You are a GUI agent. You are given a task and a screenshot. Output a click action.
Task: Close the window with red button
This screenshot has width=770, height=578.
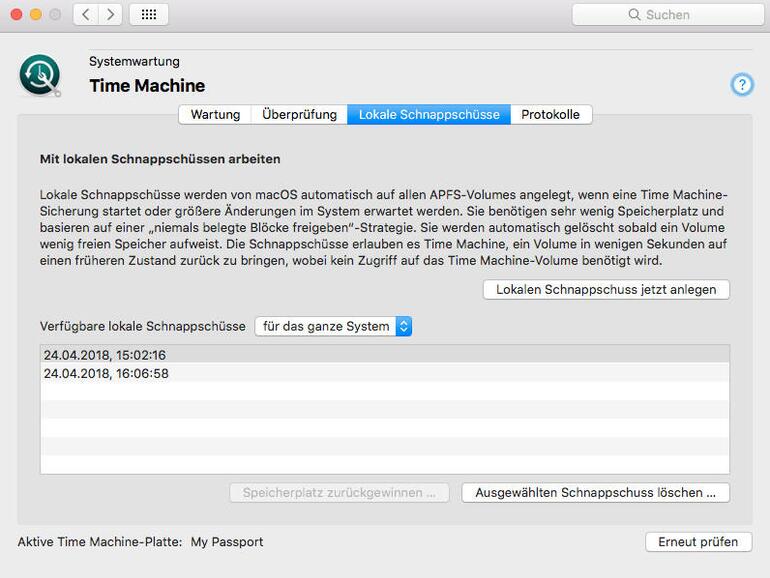click(x=16, y=15)
